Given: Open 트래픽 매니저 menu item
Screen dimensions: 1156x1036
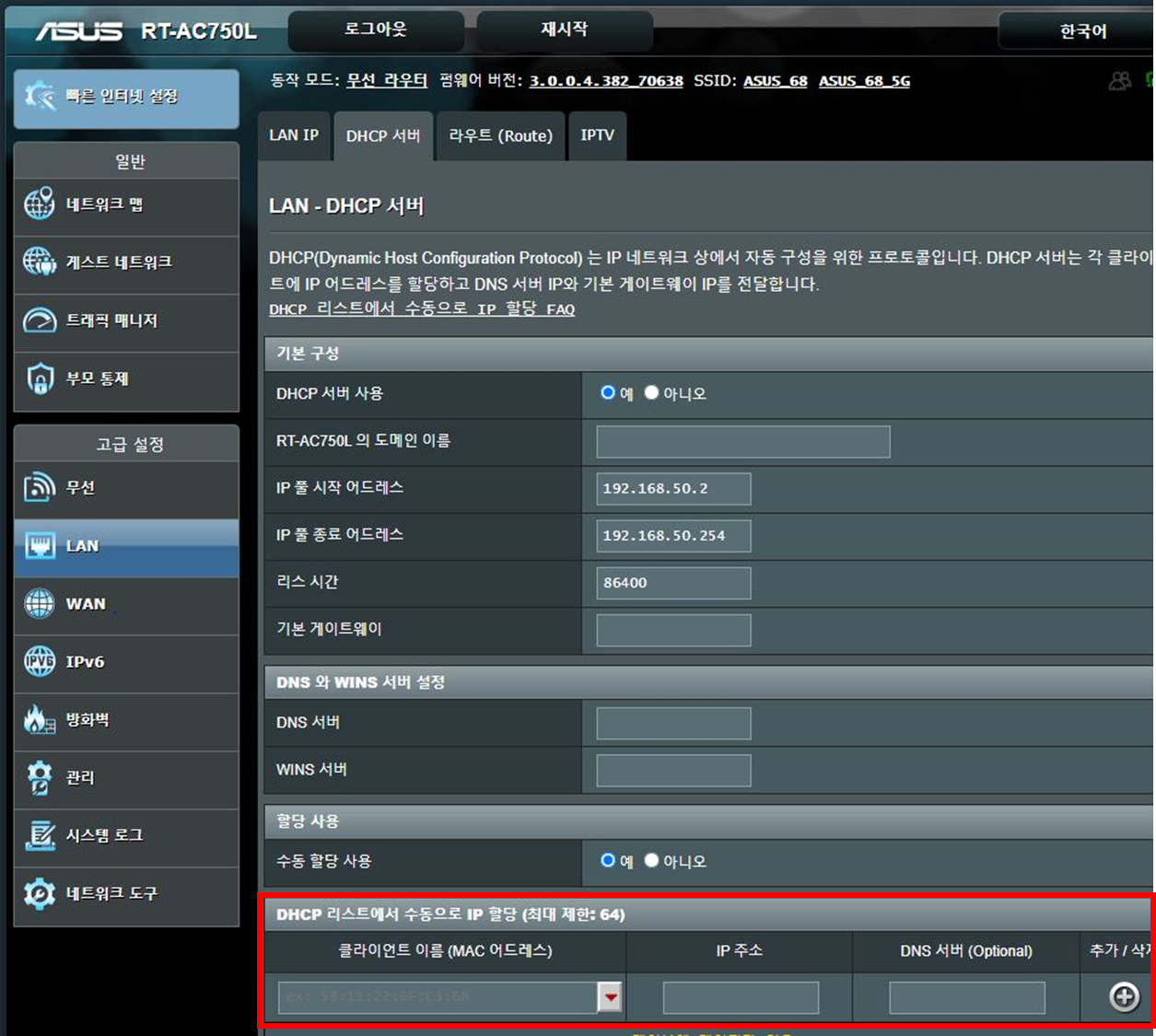Looking at the screenshot, I should coord(126,320).
